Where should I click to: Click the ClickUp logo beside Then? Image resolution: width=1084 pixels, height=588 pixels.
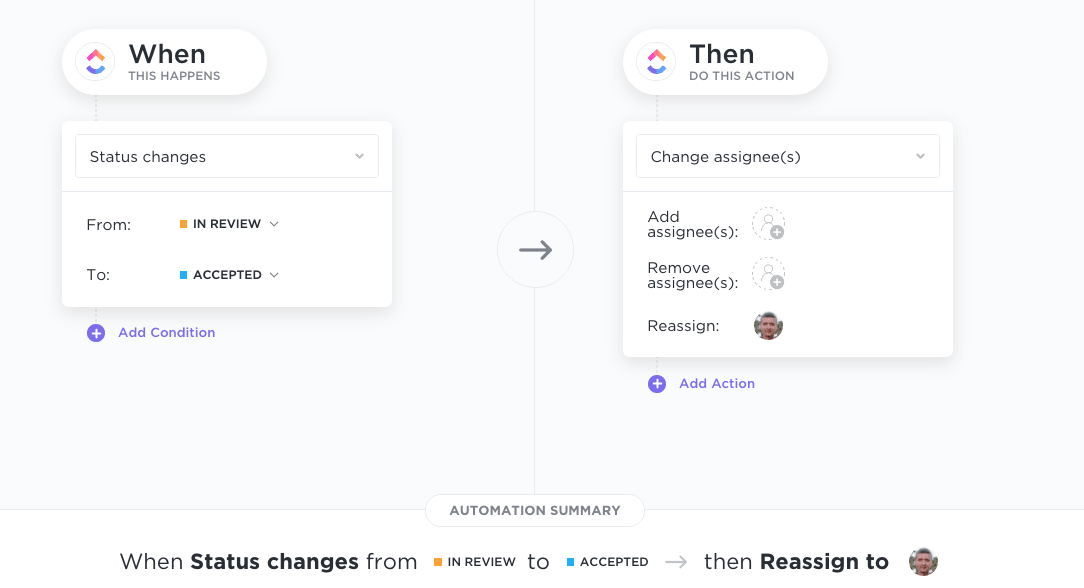point(656,61)
